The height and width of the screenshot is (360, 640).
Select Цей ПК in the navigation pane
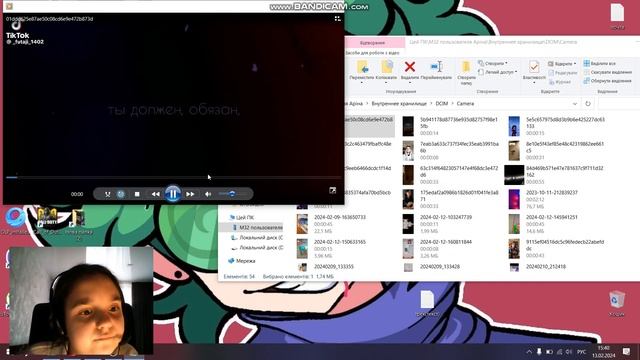coord(245,218)
